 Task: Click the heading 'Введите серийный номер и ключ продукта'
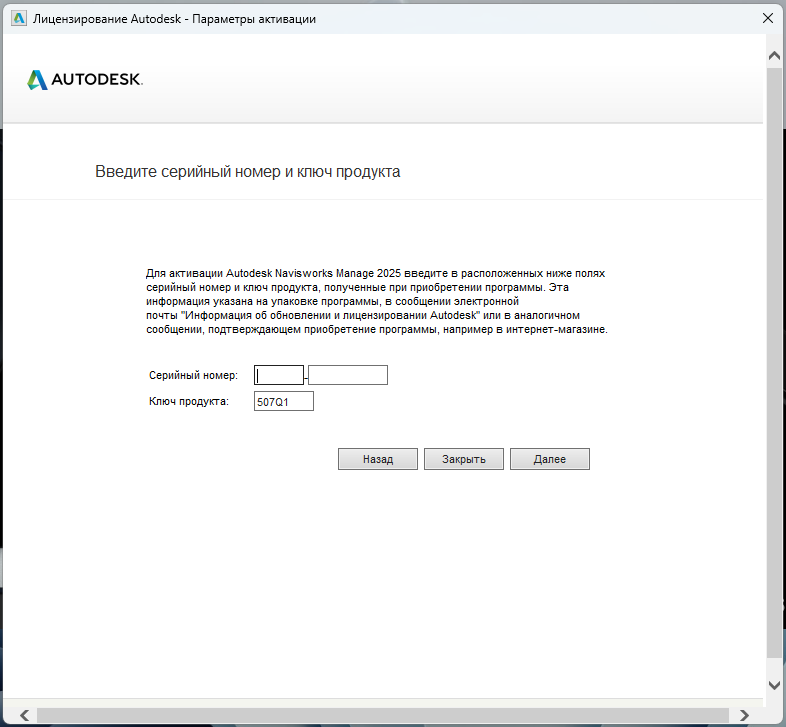[248, 172]
